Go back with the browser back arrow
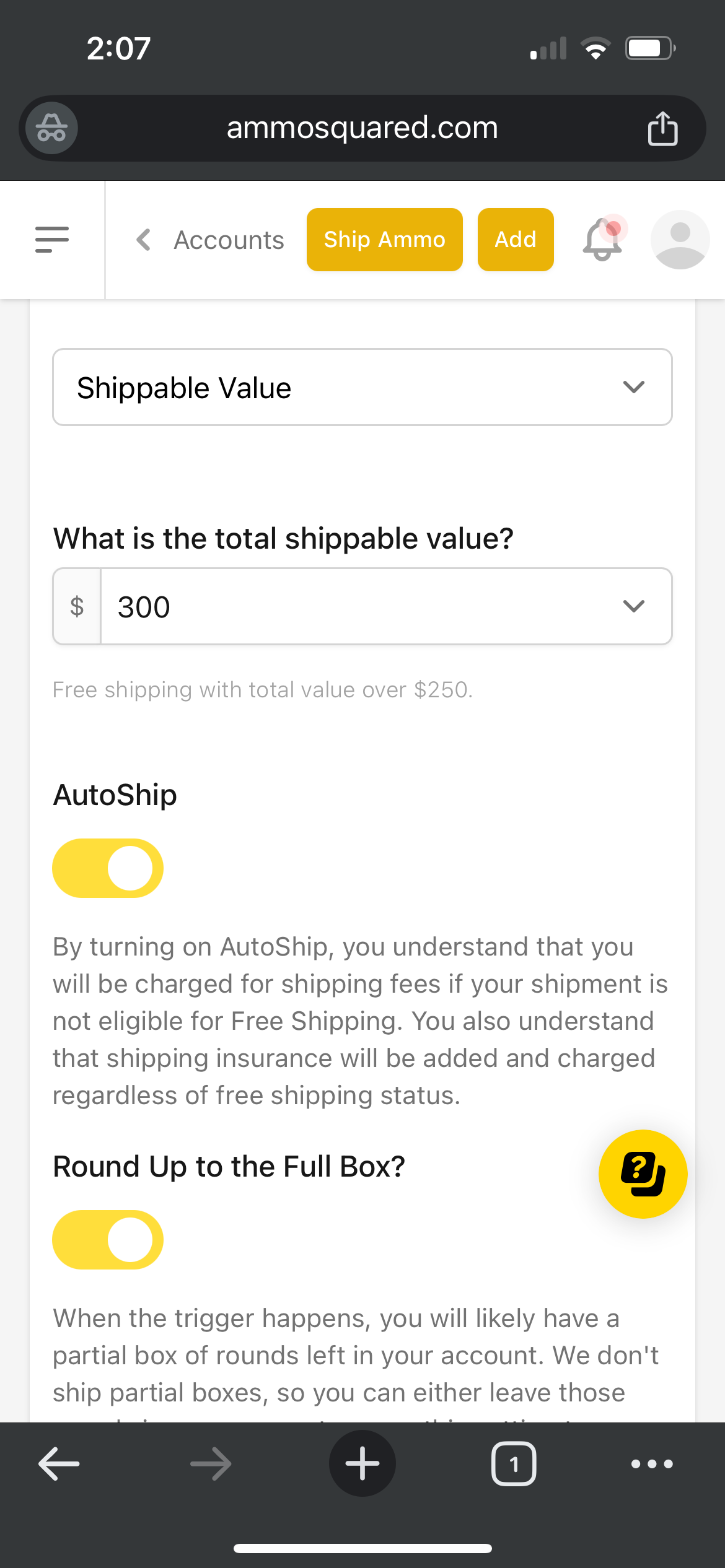 point(59,1463)
